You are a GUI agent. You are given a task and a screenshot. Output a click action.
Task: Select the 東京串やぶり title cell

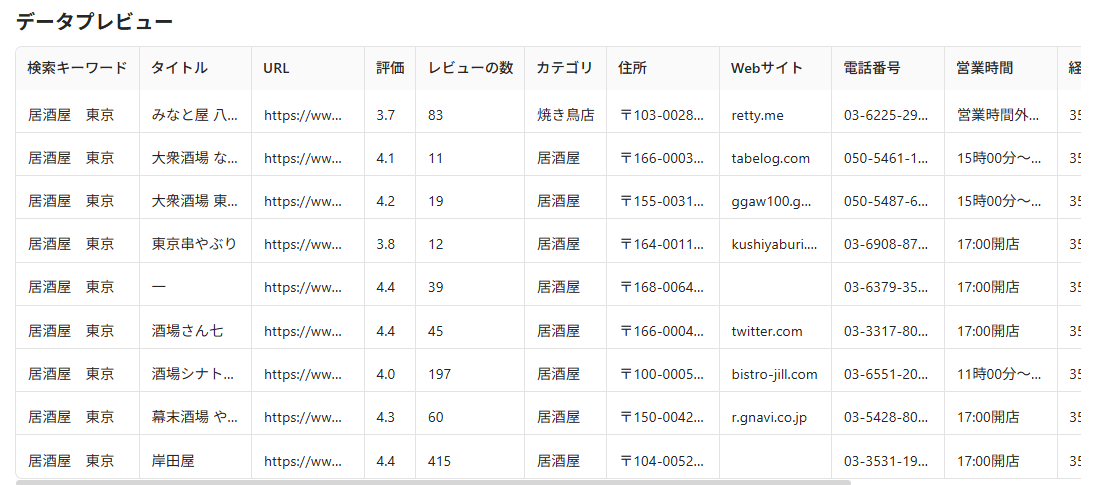(x=194, y=244)
